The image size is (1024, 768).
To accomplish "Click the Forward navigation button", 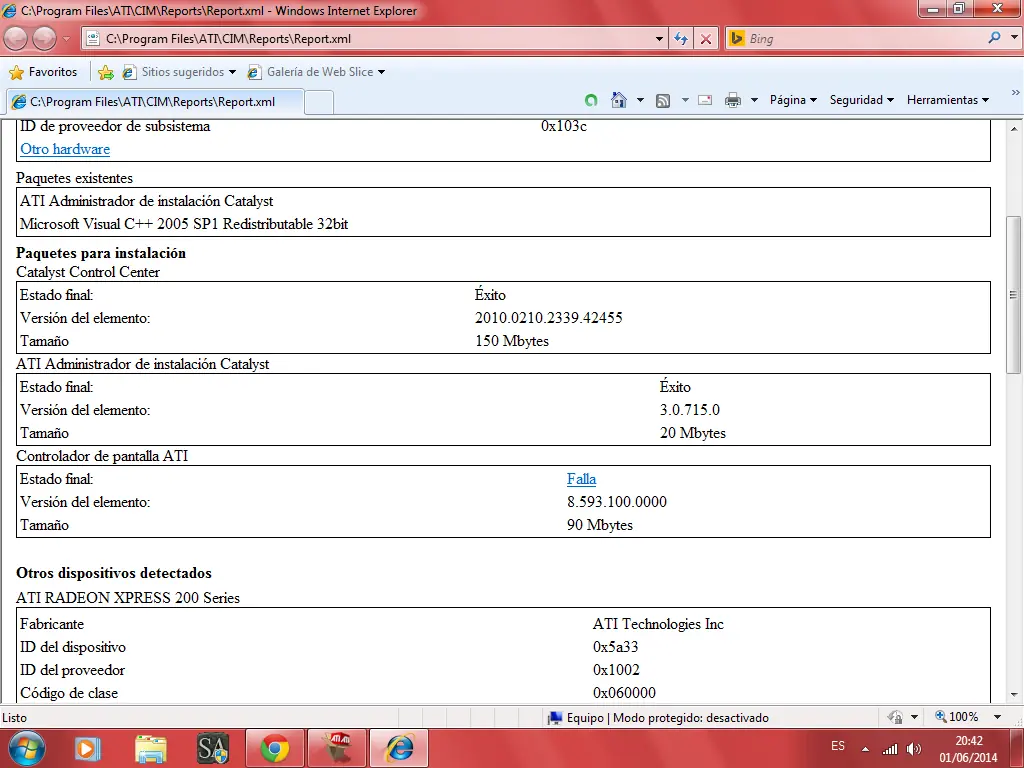I will (44, 39).
